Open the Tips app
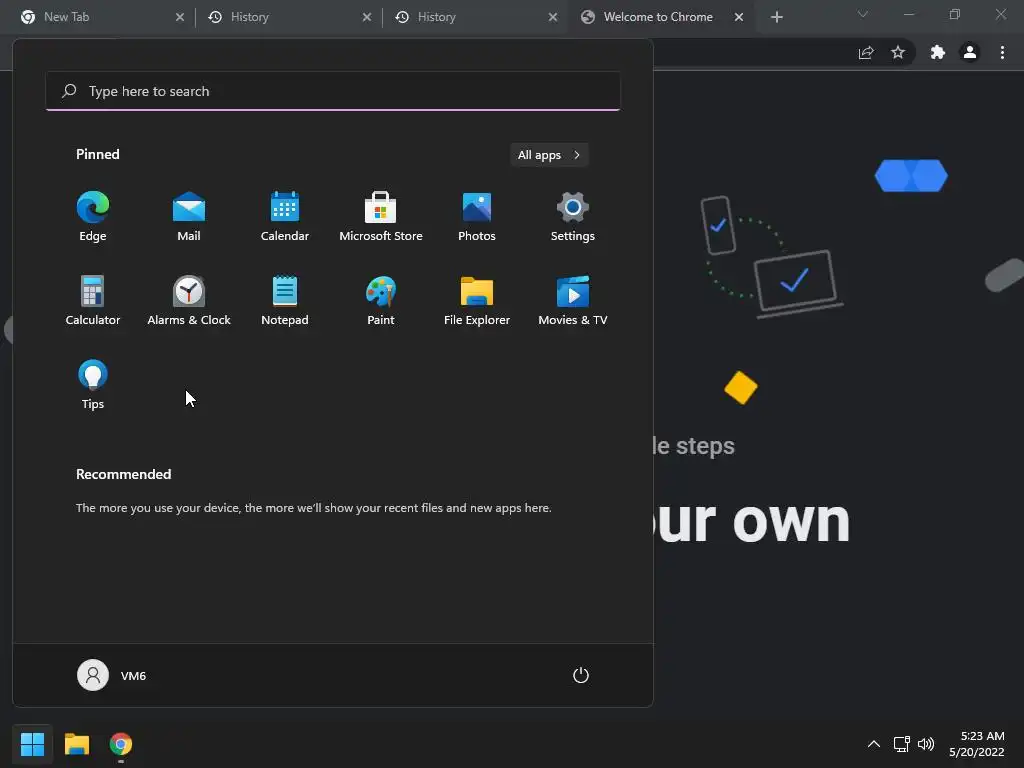This screenshot has height=768, width=1024. pyautogui.click(x=93, y=385)
